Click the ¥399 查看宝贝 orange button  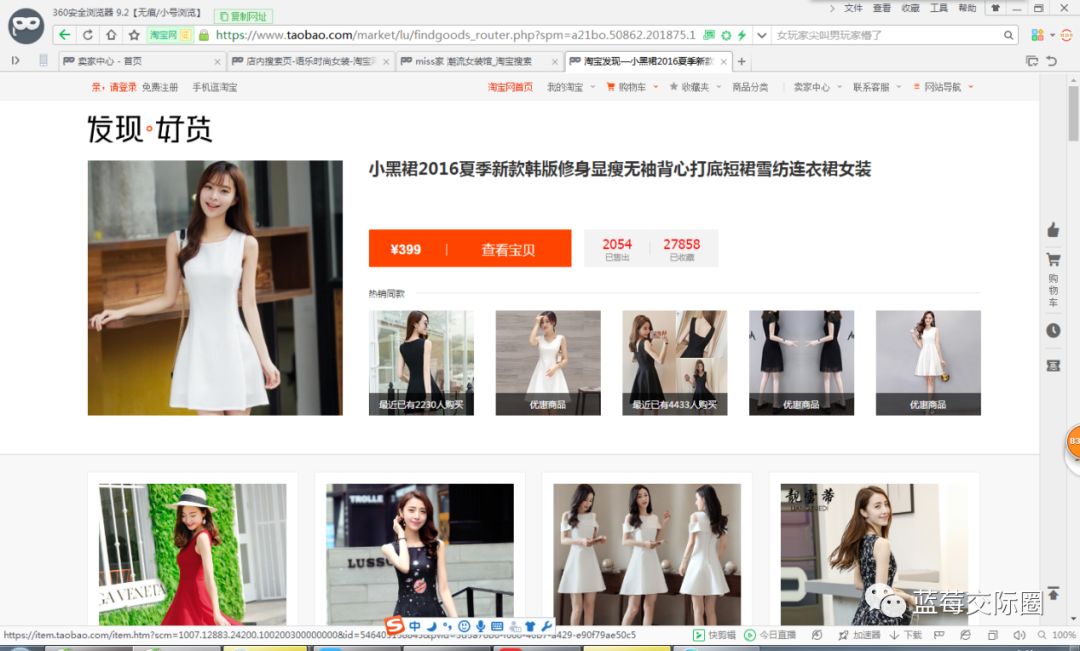[x=470, y=249]
